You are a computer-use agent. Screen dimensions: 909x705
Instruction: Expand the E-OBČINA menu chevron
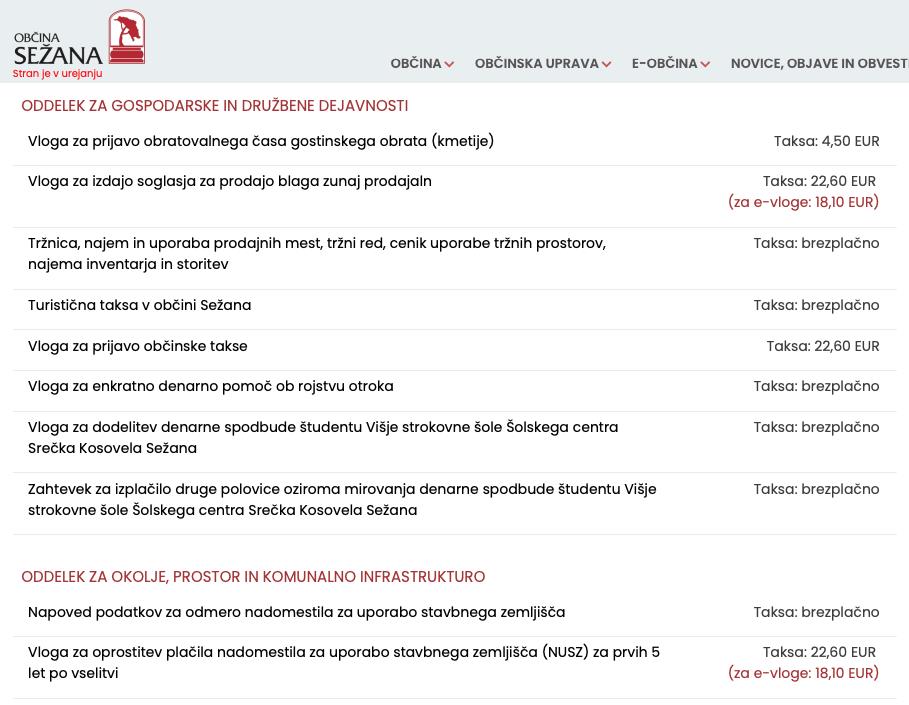[705, 64]
